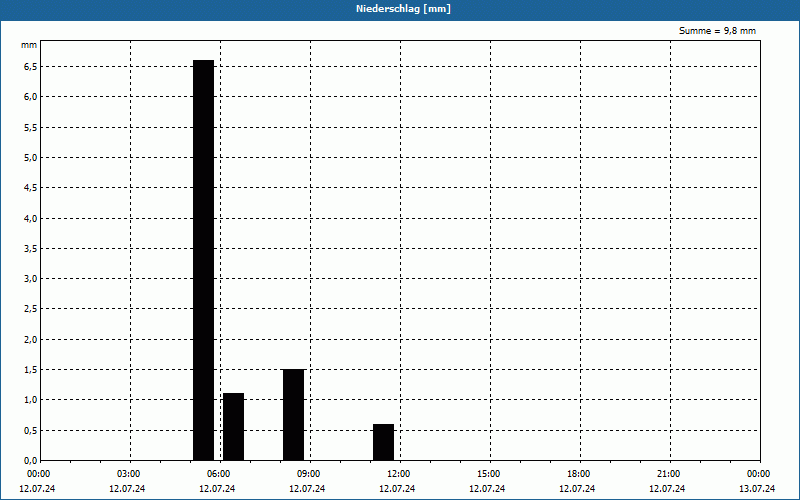The height and width of the screenshot is (500, 800).
Task: Select the 3,0 y-axis value
Action: tap(31, 279)
